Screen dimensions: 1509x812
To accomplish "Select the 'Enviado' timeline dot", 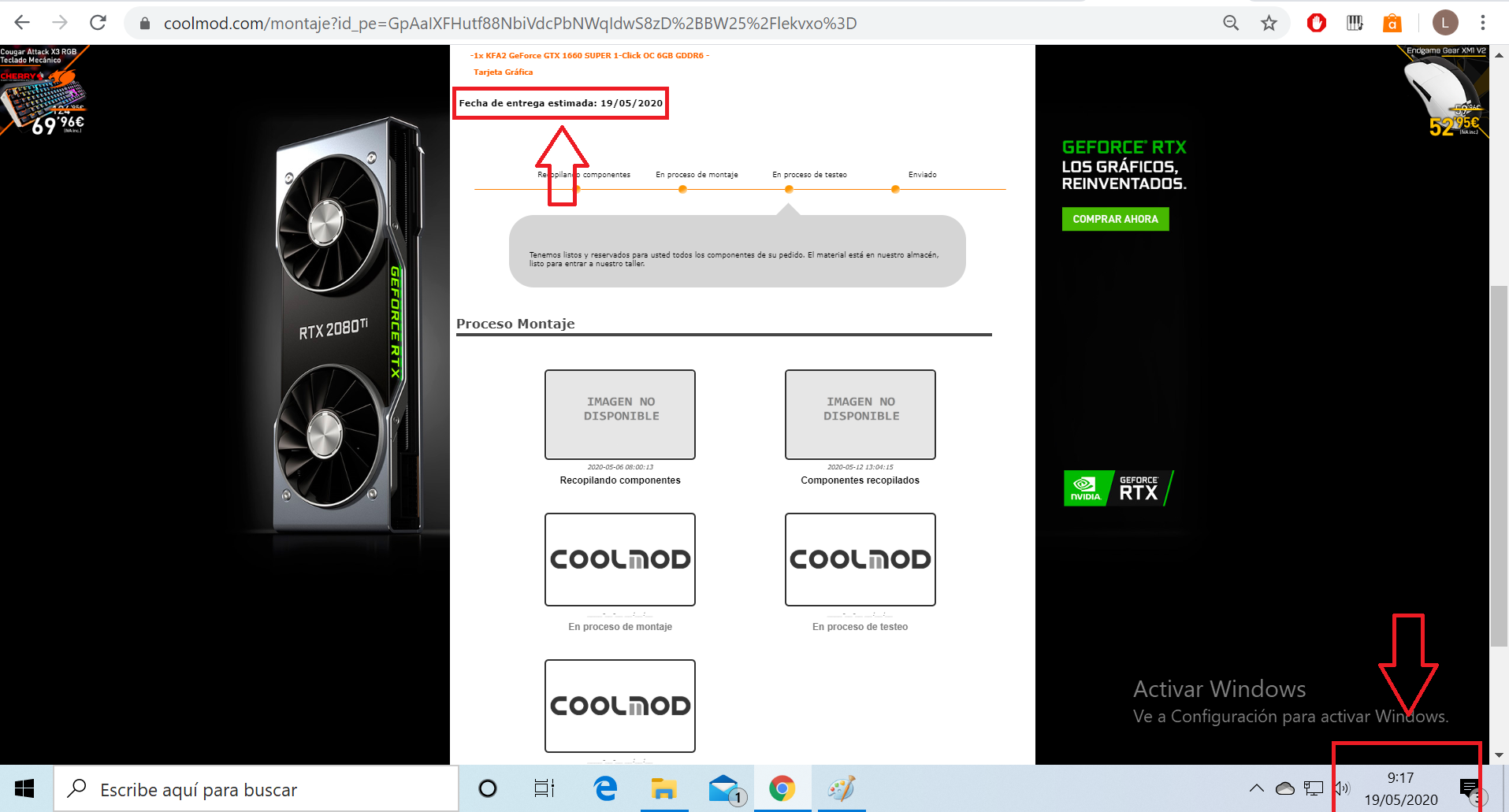I will [x=895, y=189].
